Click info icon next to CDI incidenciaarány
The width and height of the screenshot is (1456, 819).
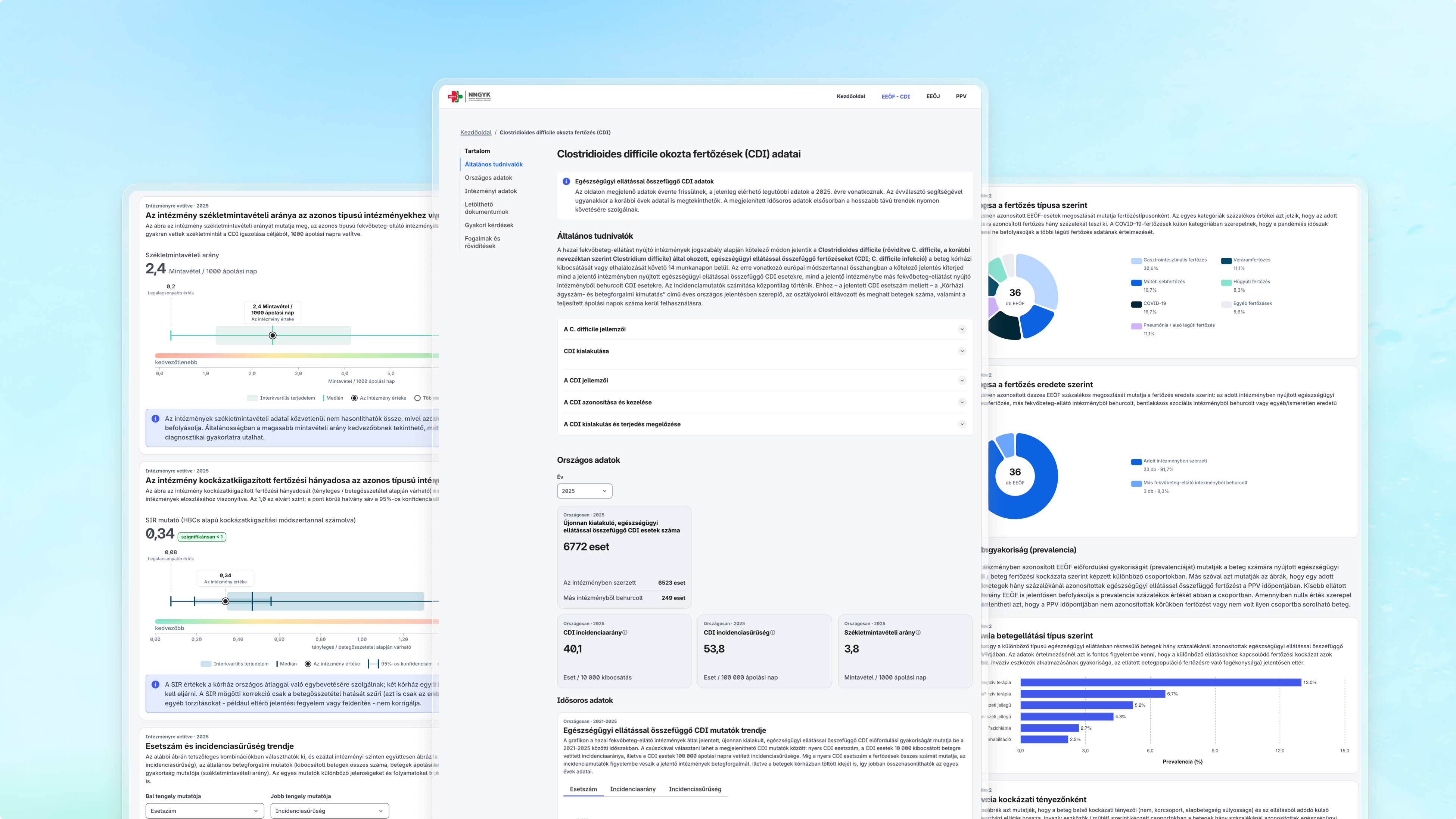625,633
